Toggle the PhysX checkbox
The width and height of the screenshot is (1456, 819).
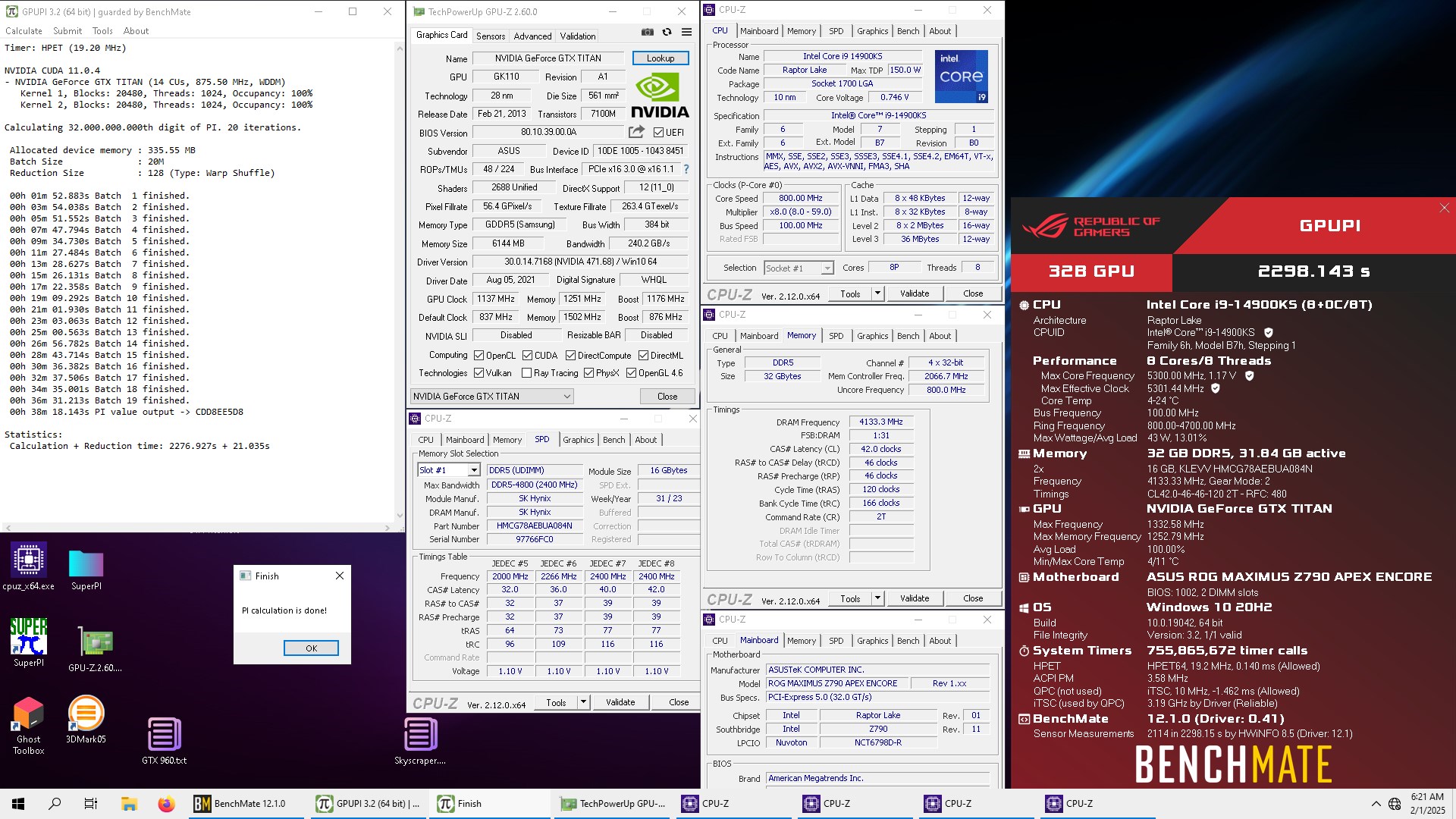click(588, 373)
